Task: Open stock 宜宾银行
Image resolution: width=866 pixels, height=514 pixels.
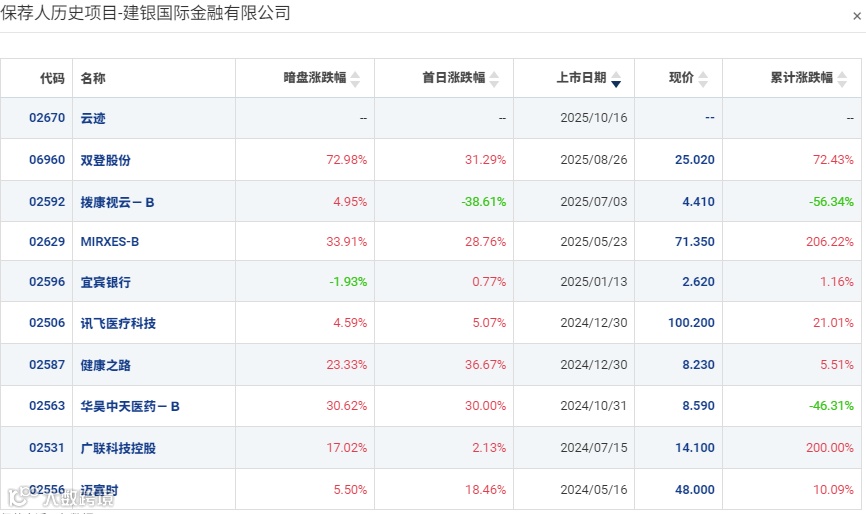Action: (x=105, y=282)
